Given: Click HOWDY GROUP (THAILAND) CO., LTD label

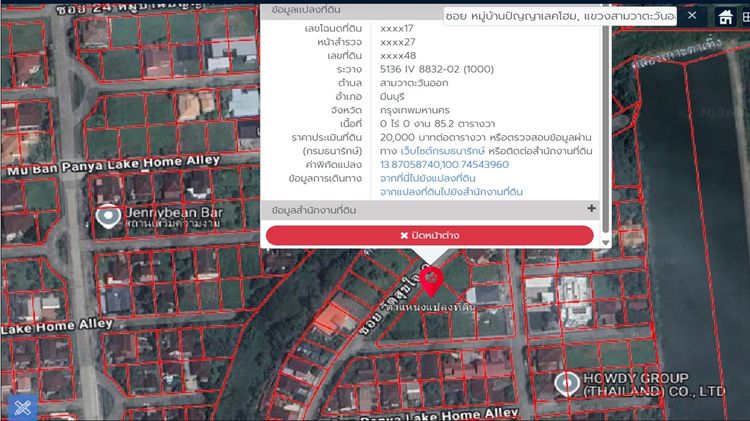Looking at the screenshot, I should point(654,385).
